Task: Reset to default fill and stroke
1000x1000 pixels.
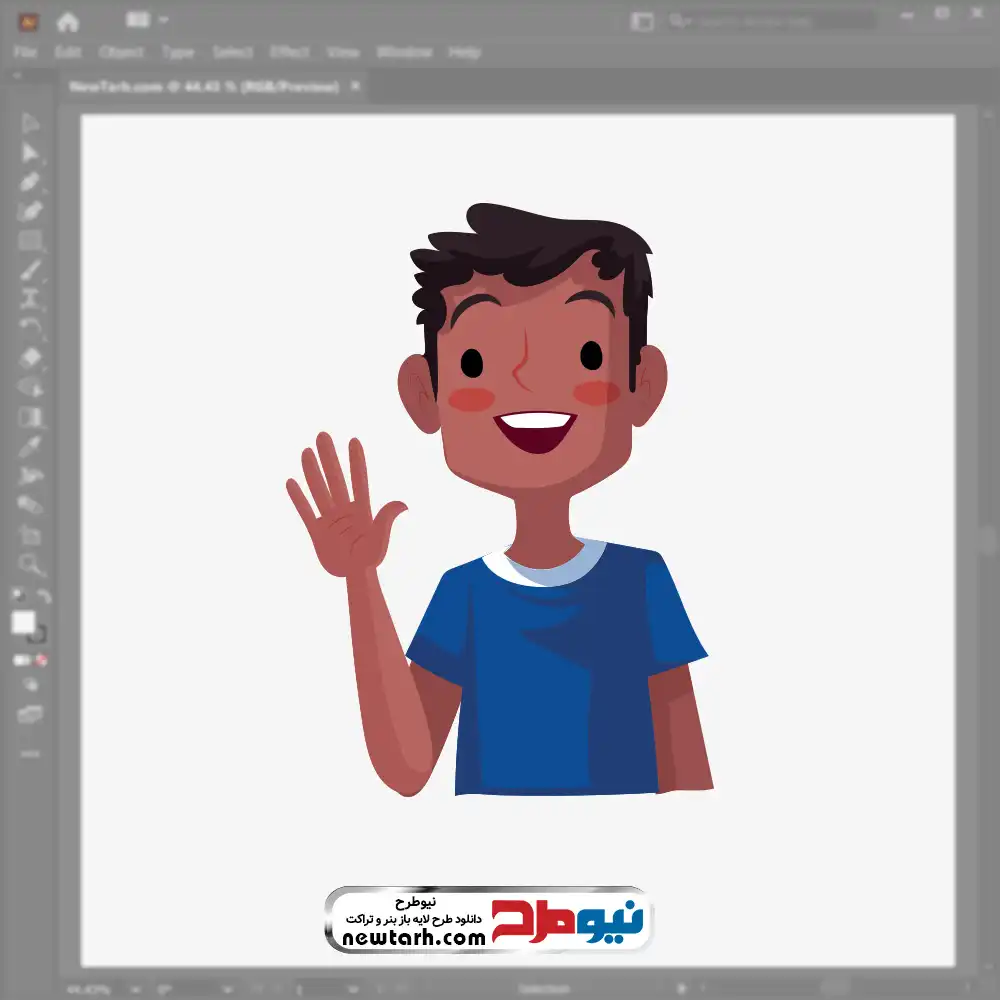Action: pyautogui.click(x=17, y=597)
